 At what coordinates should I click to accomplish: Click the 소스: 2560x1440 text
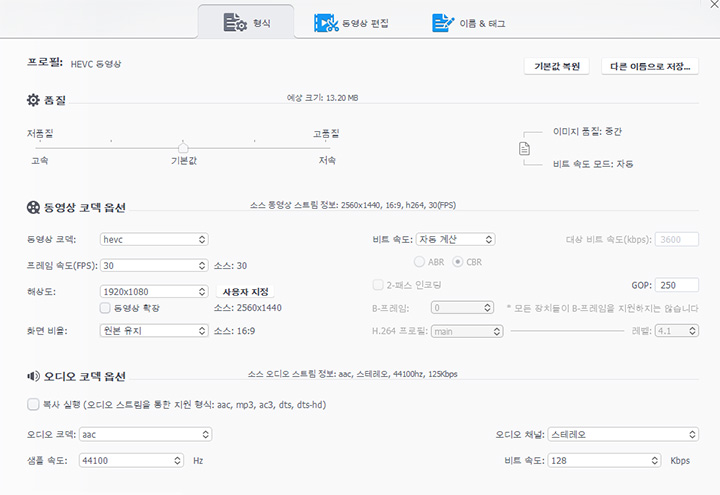tap(248, 308)
